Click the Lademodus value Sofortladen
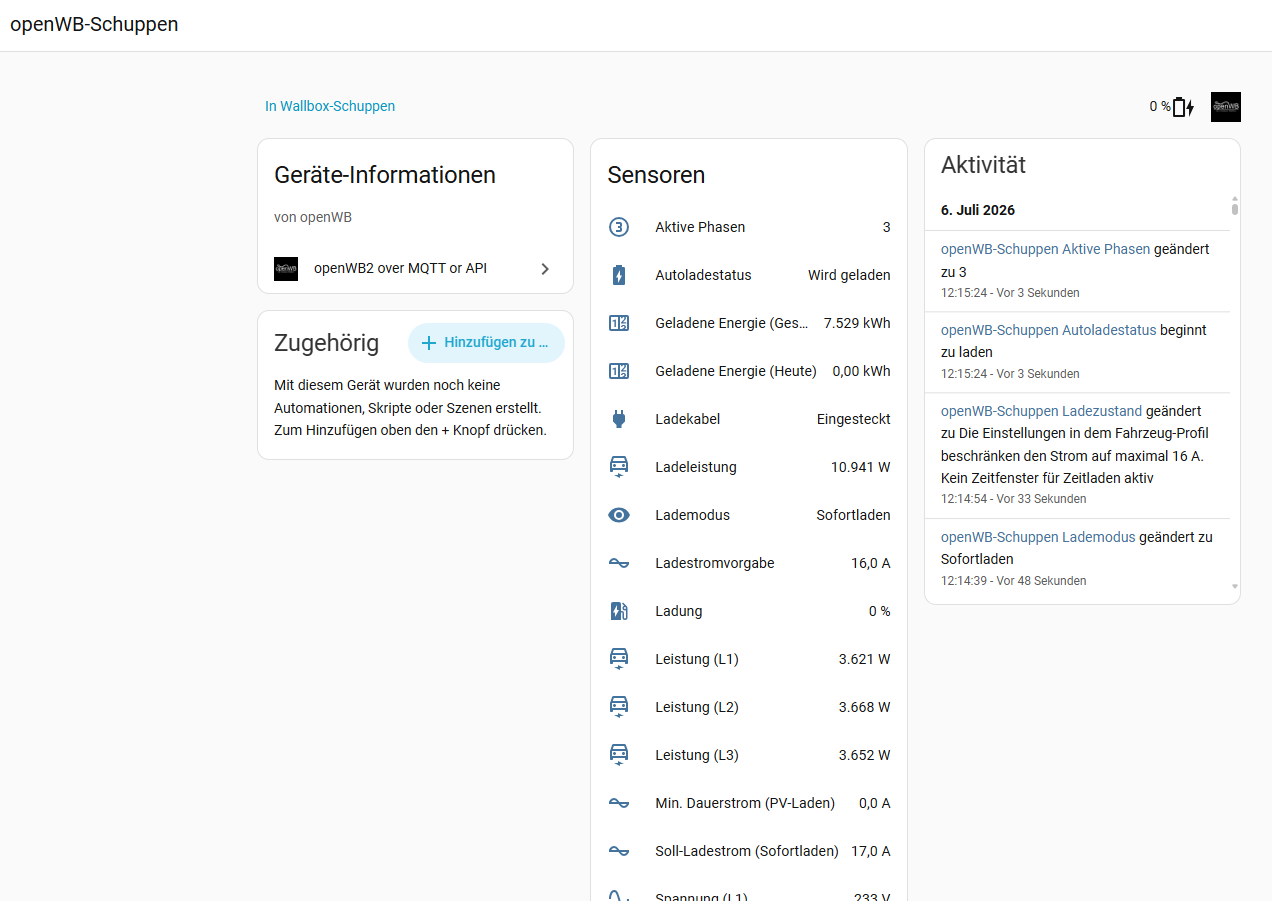The height and width of the screenshot is (901, 1272). pyautogui.click(x=853, y=515)
